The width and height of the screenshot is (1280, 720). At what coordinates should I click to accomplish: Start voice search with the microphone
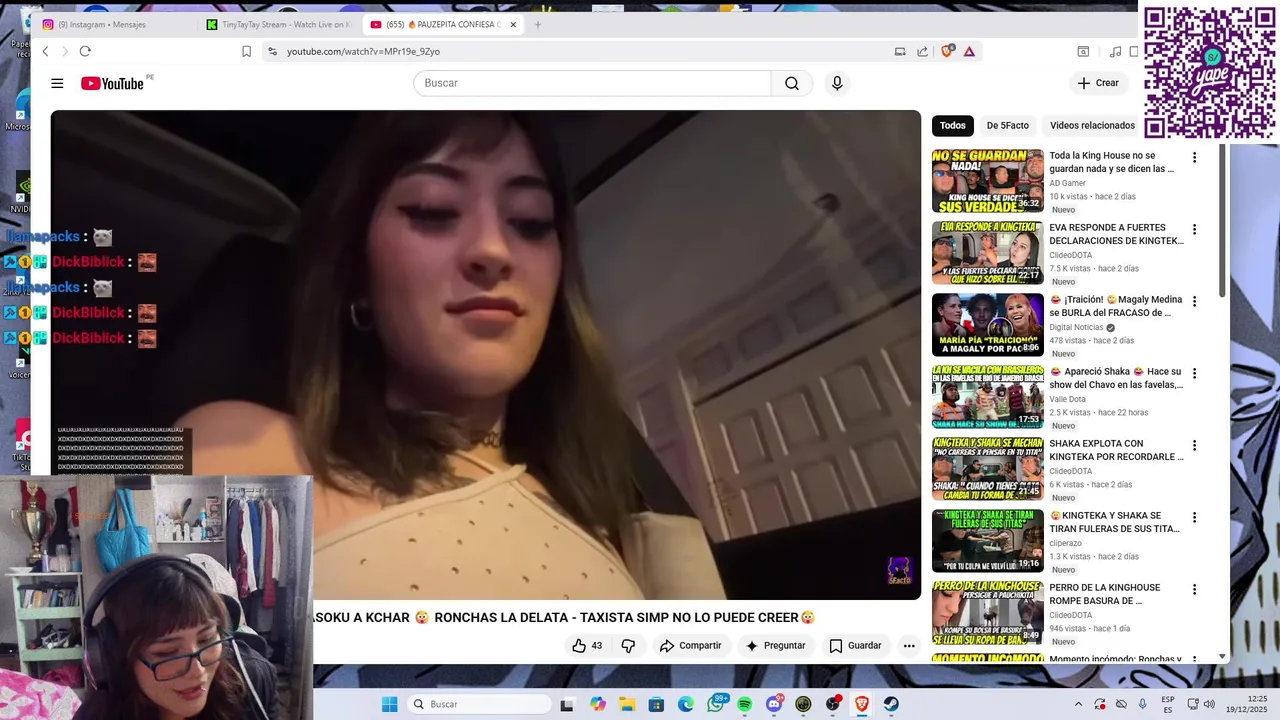[x=837, y=83]
